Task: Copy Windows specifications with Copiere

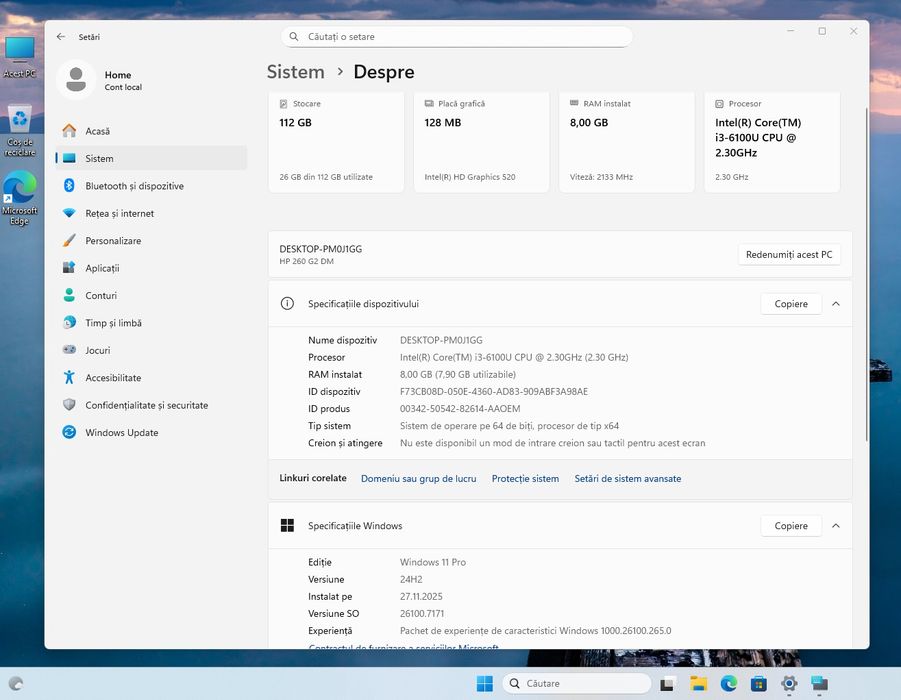Action: click(x=791, y=525)
